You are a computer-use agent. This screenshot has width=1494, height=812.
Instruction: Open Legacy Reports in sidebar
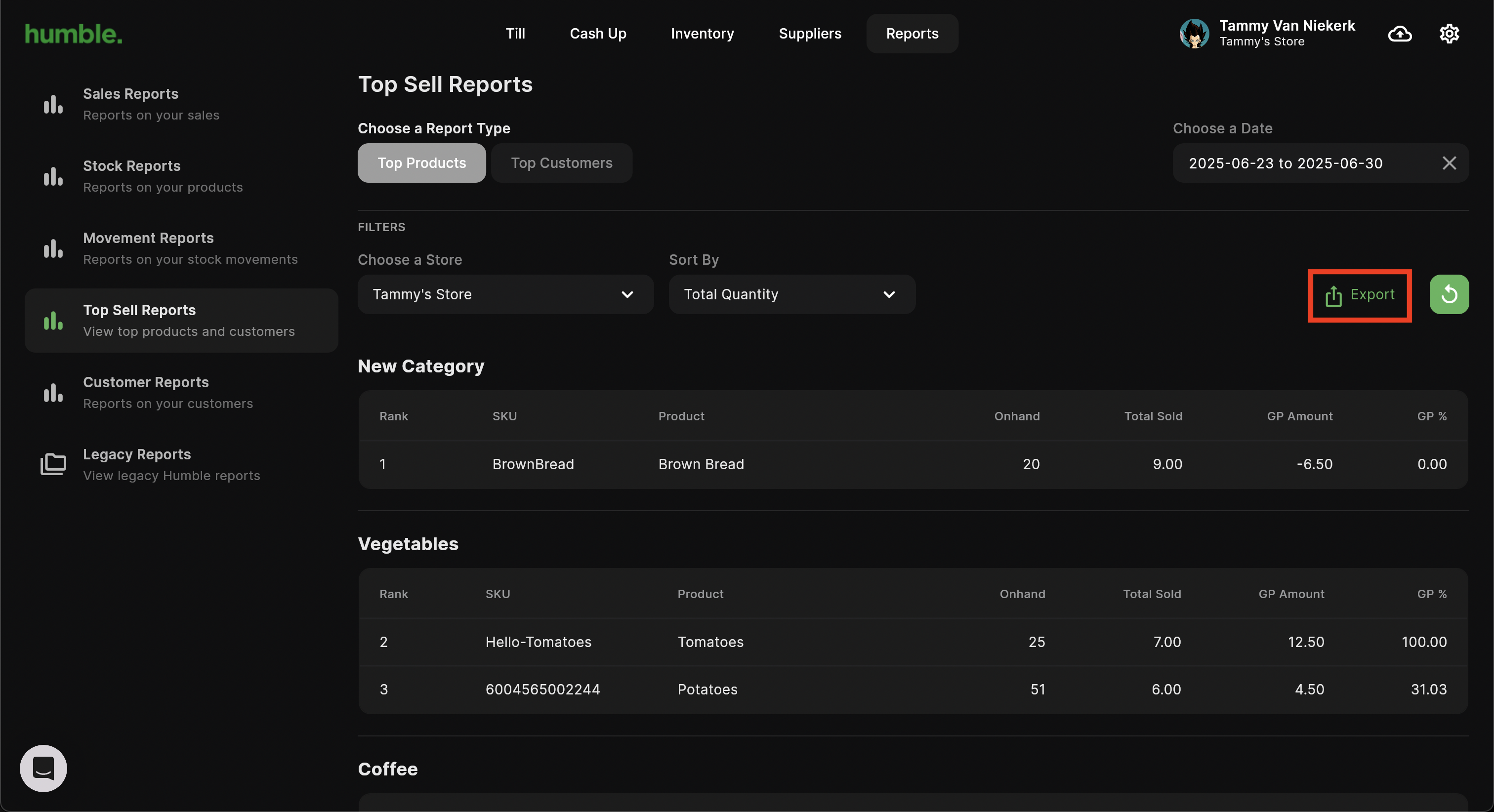181,464
